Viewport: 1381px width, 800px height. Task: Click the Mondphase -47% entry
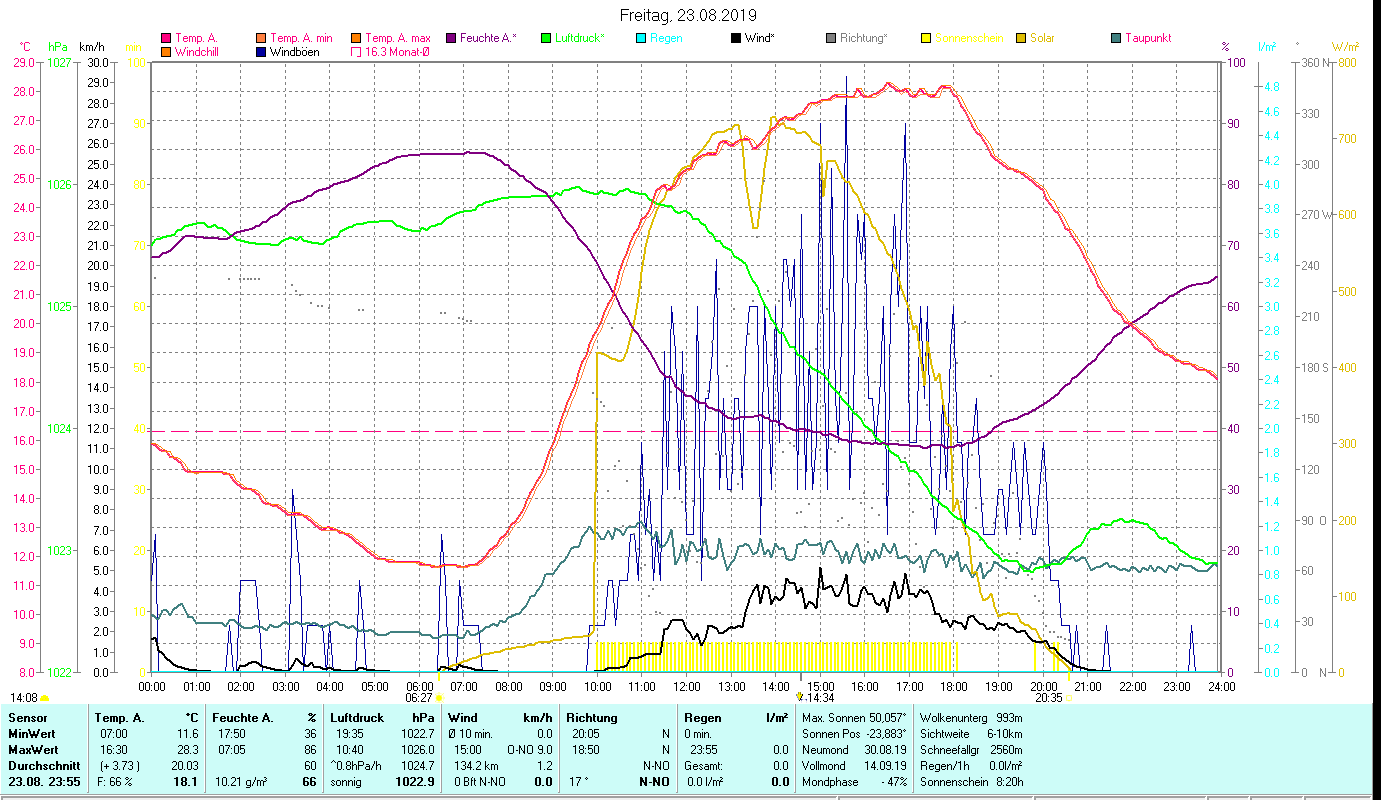click(855, 781)
